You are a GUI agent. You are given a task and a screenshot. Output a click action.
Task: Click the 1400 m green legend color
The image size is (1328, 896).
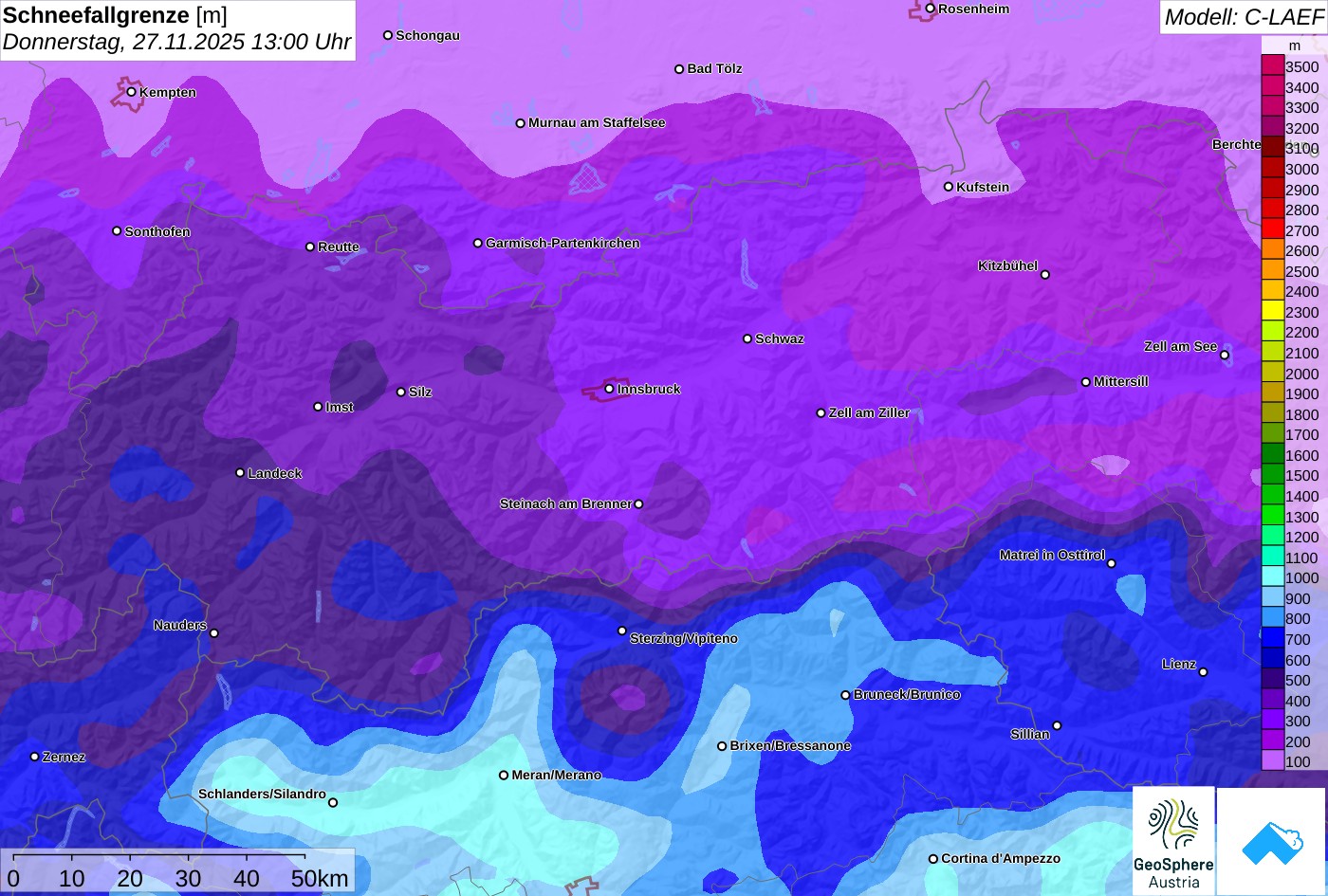click(1272, 496)
